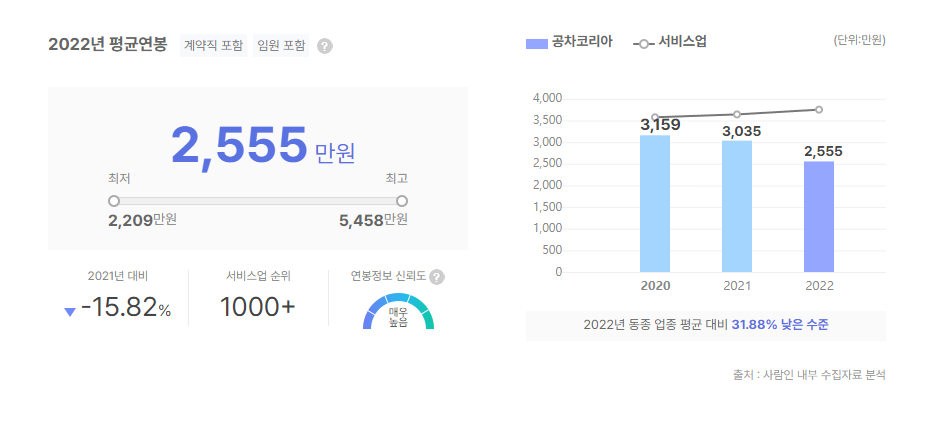This screenshot has height=429, width=943.
Task: Click the 서비스업 line point above 2020
Action: pos(655,117)
